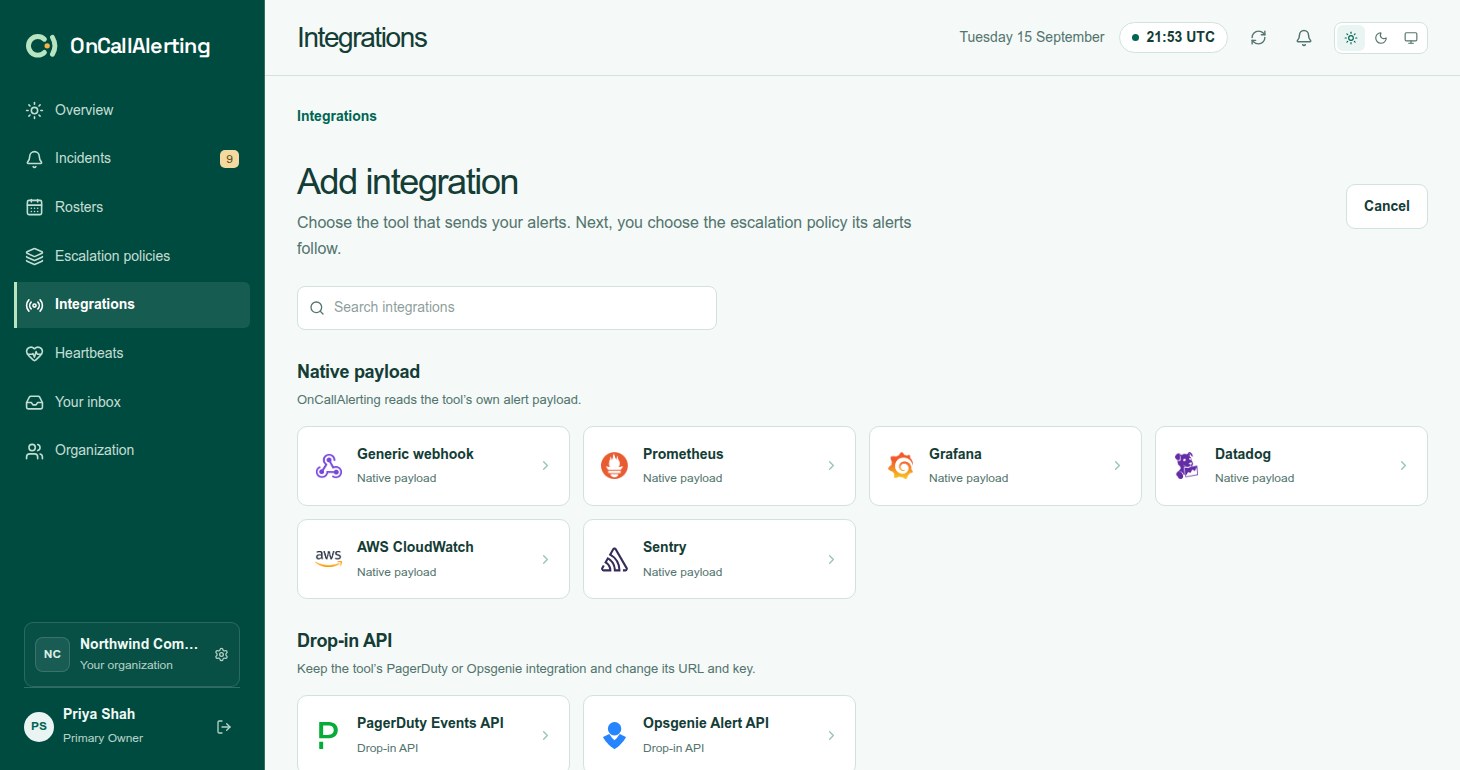Click the chevron on AWS CloudWatch card
The image size is (1460, 770).
545,559
